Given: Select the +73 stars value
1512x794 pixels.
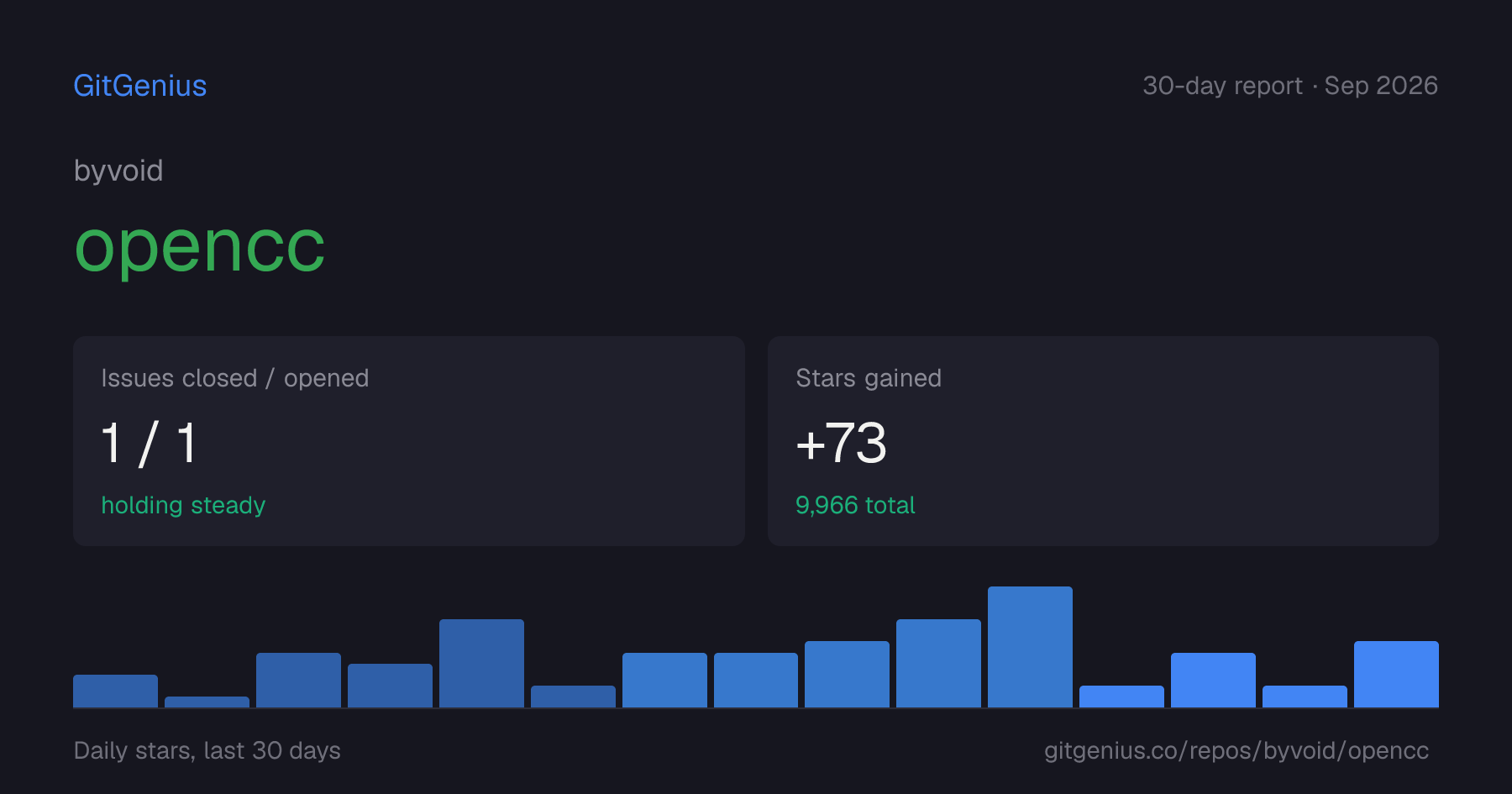Looking at the screenshot, I should click(841, 443).
